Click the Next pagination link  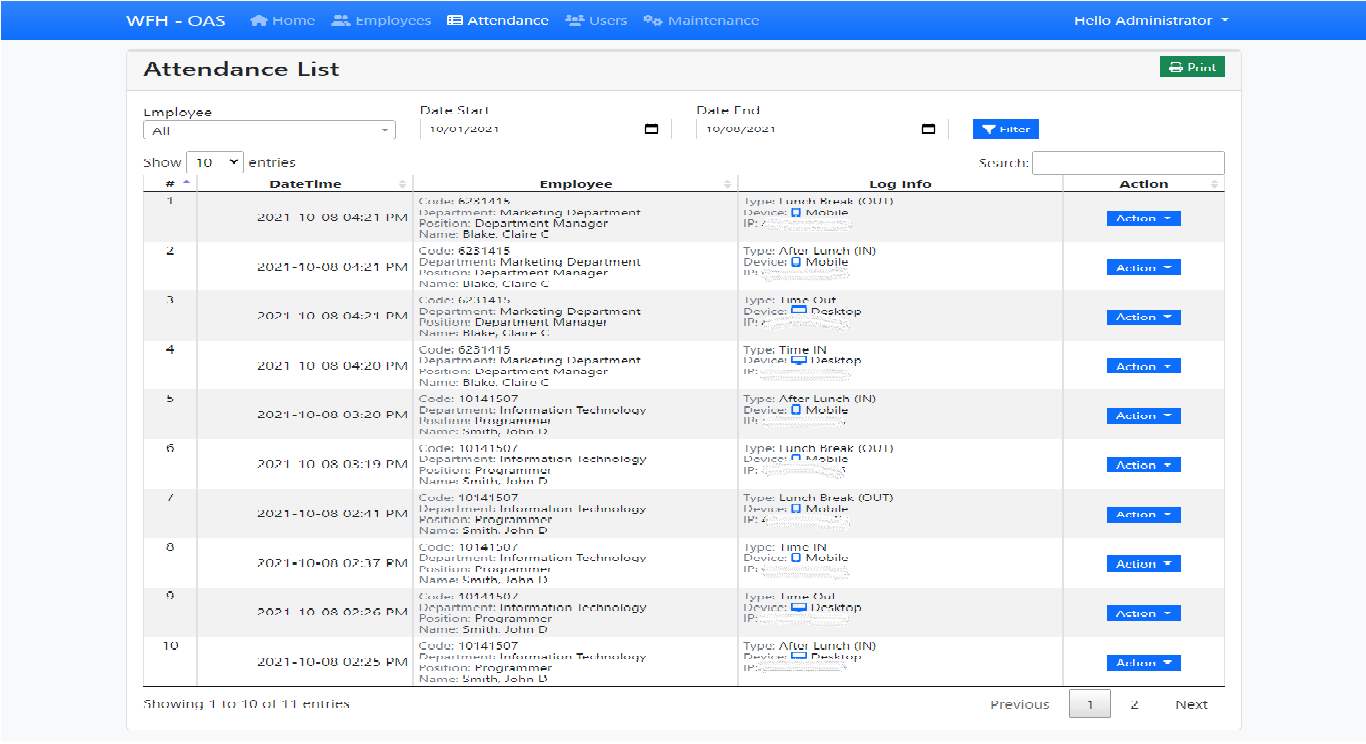(1191, 705)
